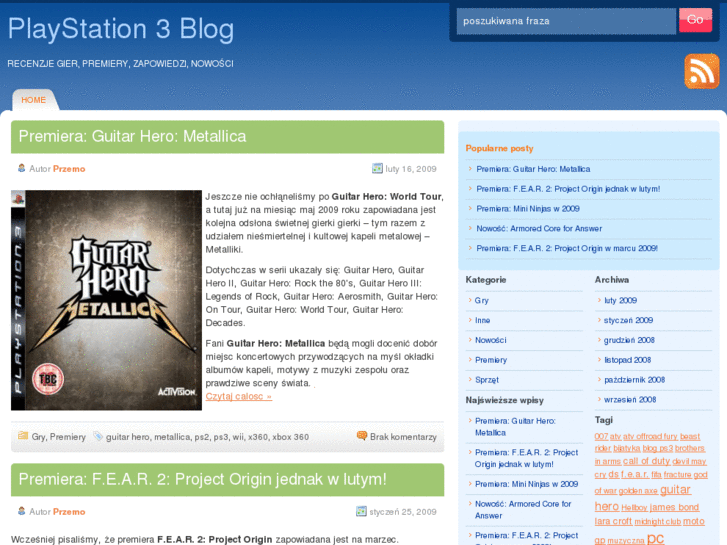Open popular post F.E.A.R. 2 jednak w lutym
This screenshot has height=545, width=727.
tap(568, 189)
